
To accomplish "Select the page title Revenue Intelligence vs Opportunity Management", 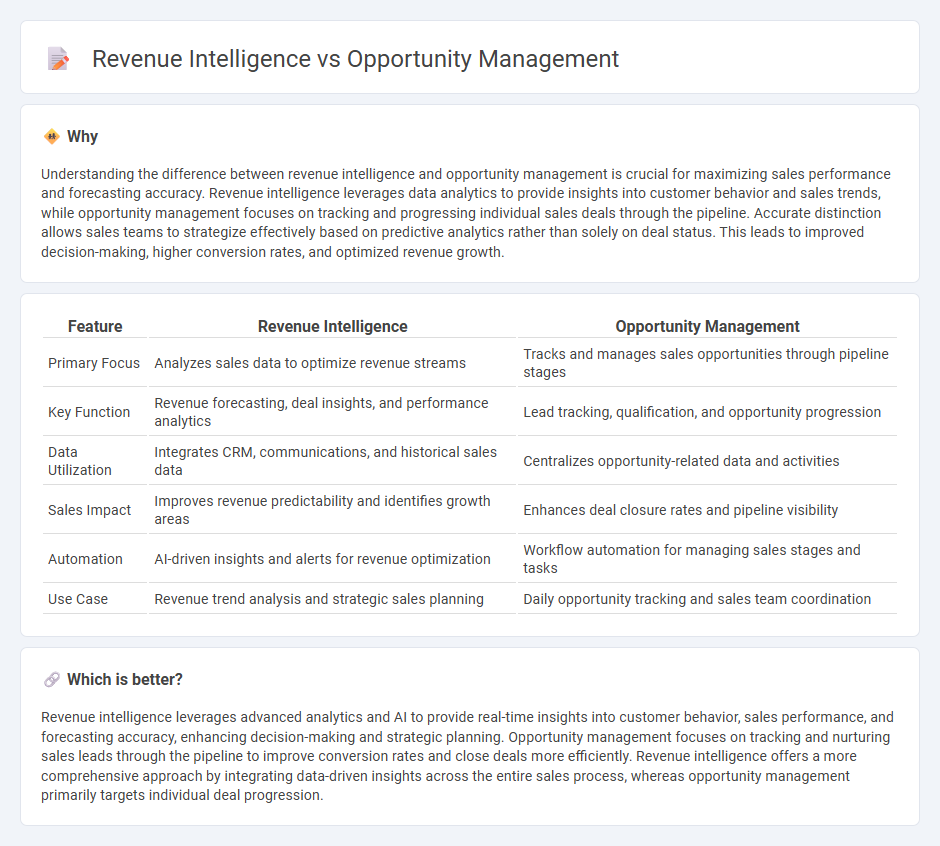I will coord(355,59).
